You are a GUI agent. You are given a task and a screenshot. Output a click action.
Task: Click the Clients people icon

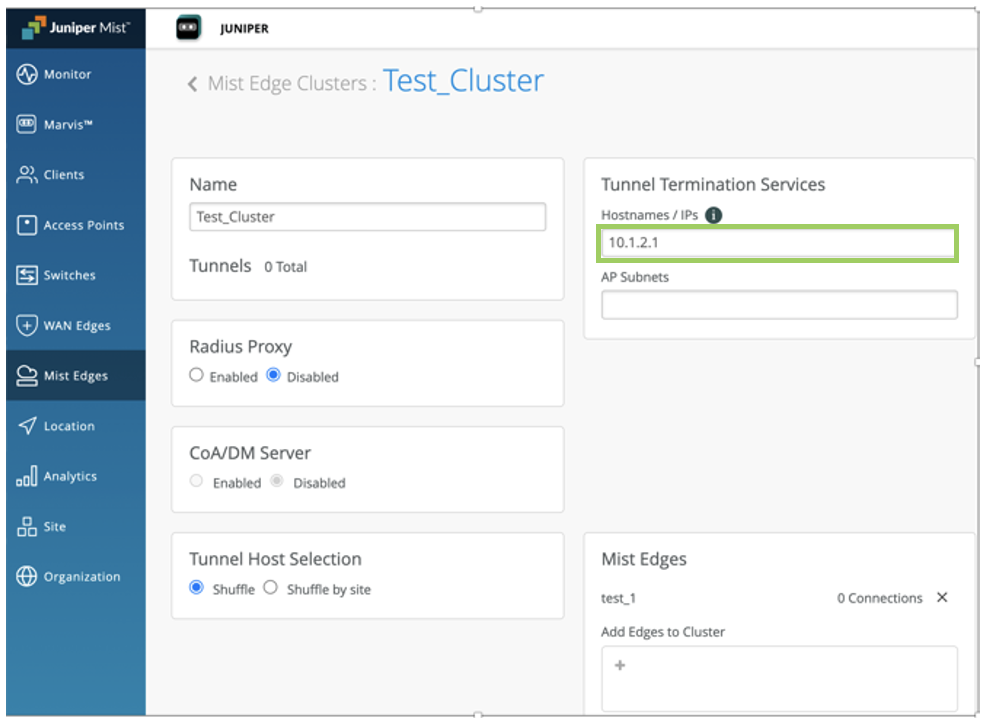tap(27, 175)
